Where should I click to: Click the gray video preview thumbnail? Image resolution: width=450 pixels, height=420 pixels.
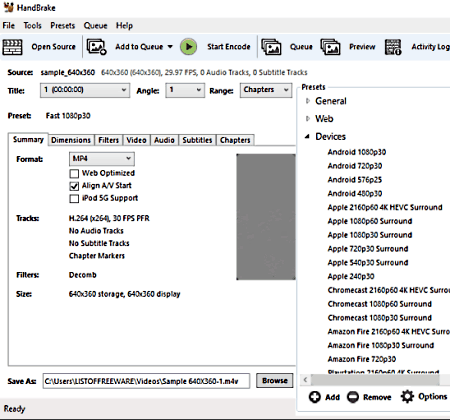pos(266,217)
